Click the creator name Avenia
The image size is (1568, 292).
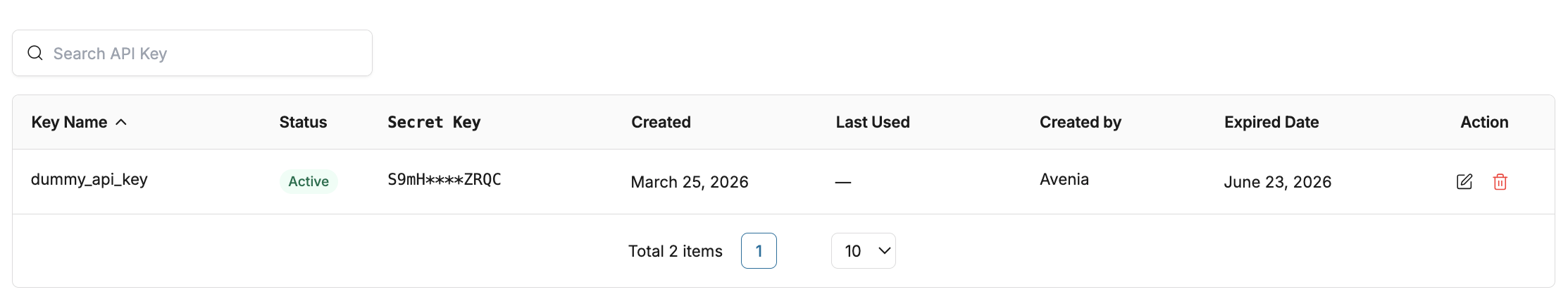coord(1064,179)
